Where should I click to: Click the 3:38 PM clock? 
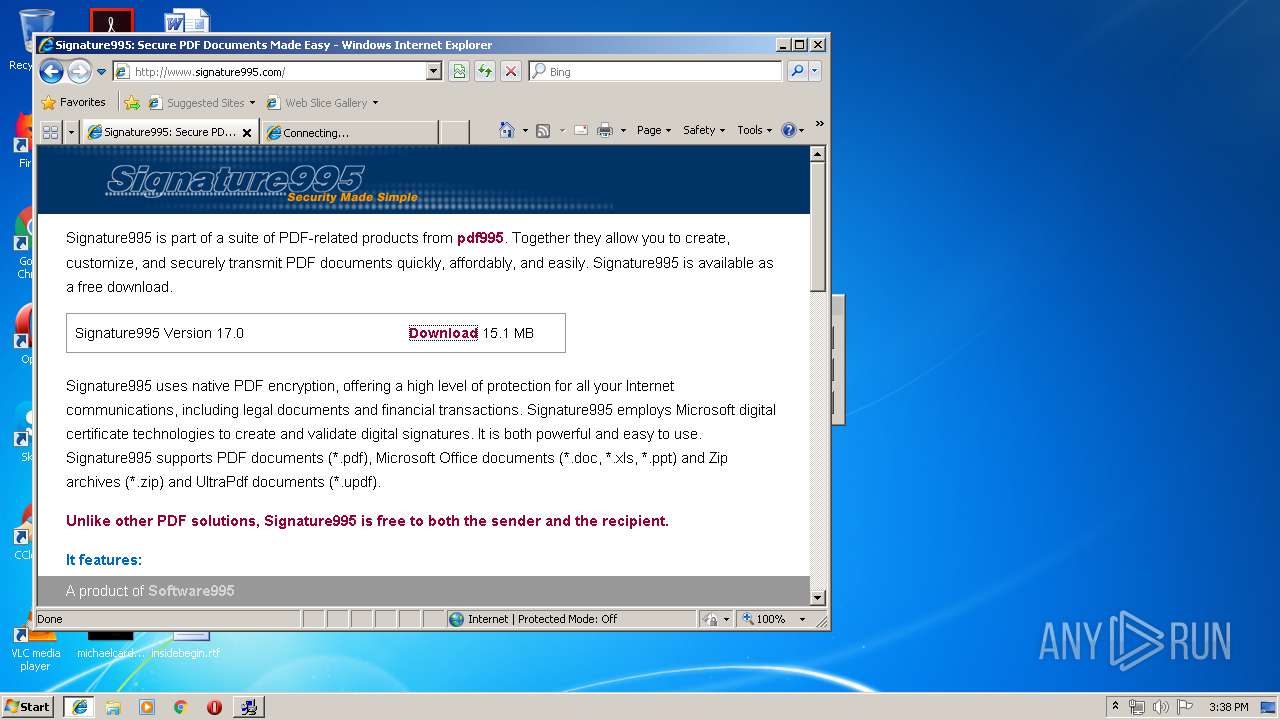[1228, 707]
